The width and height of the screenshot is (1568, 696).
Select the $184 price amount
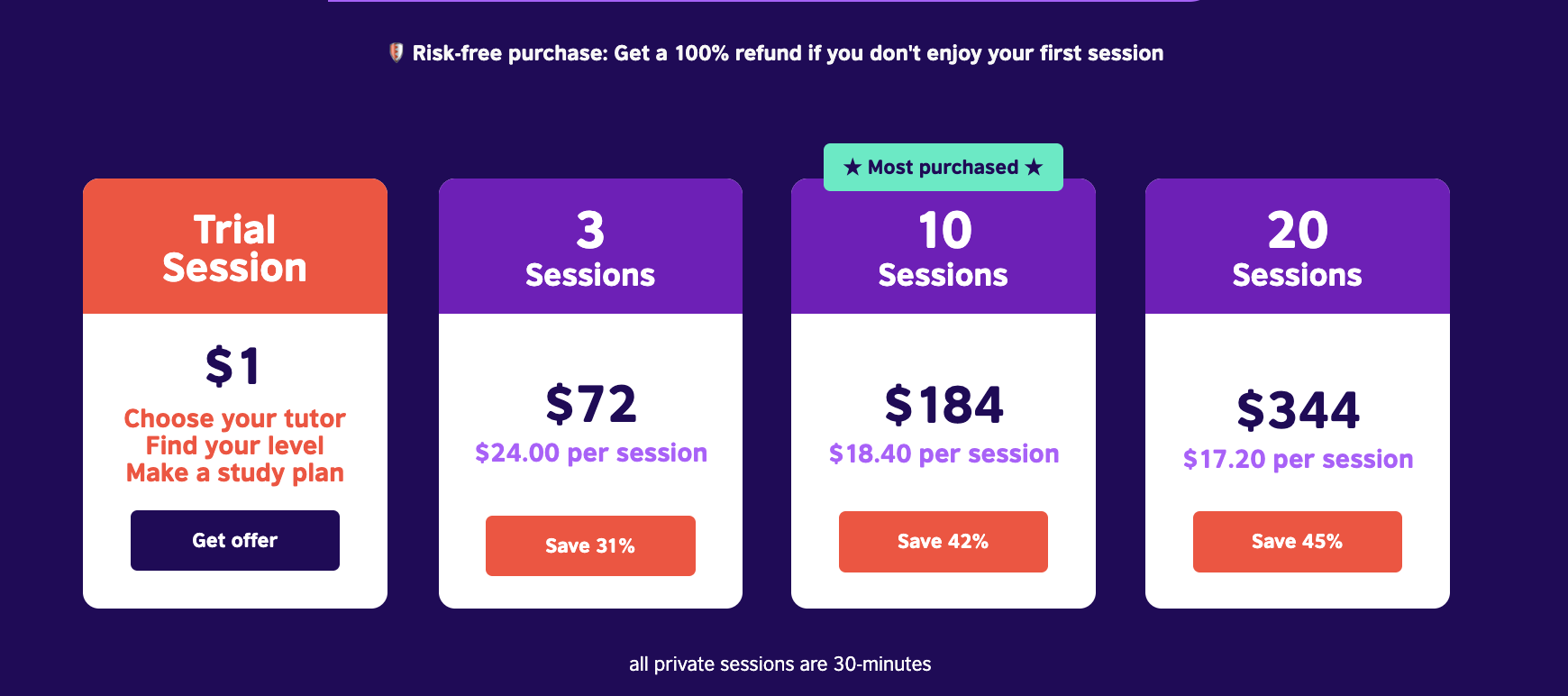pyautogui.click(x=944, y=404)
